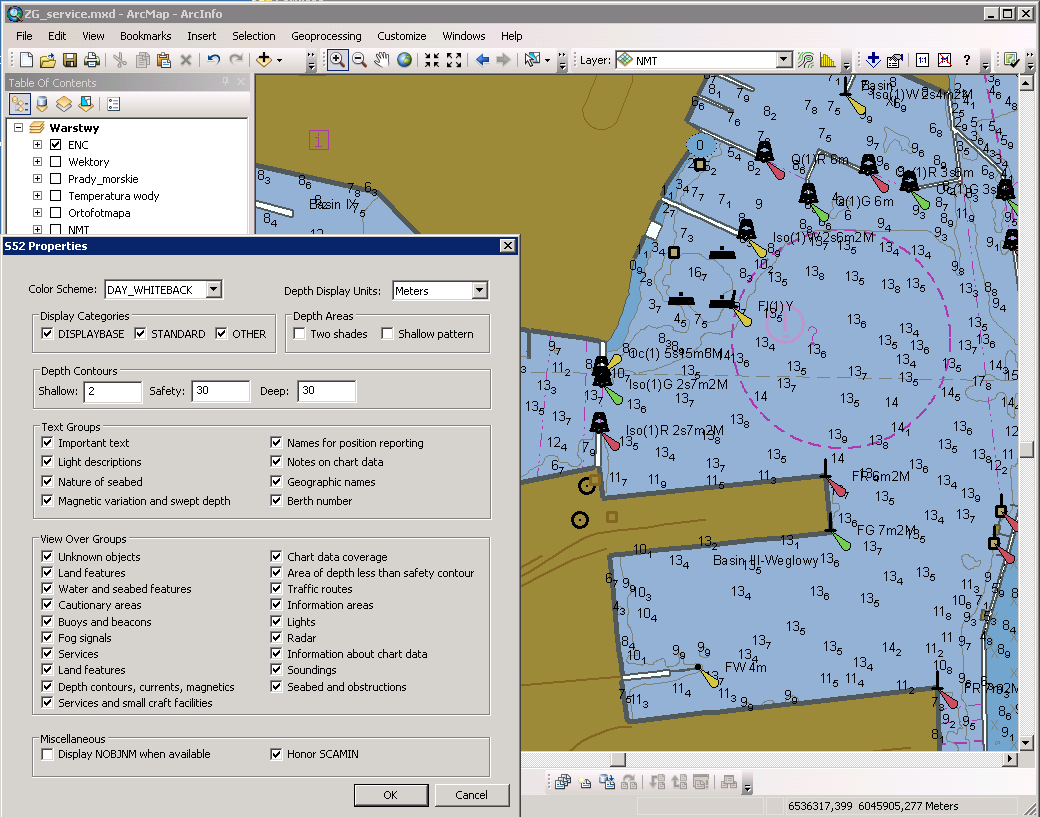1040x817 pixels.
Task: Choose the Select Features arrow tool
Action: coord(532,60)
